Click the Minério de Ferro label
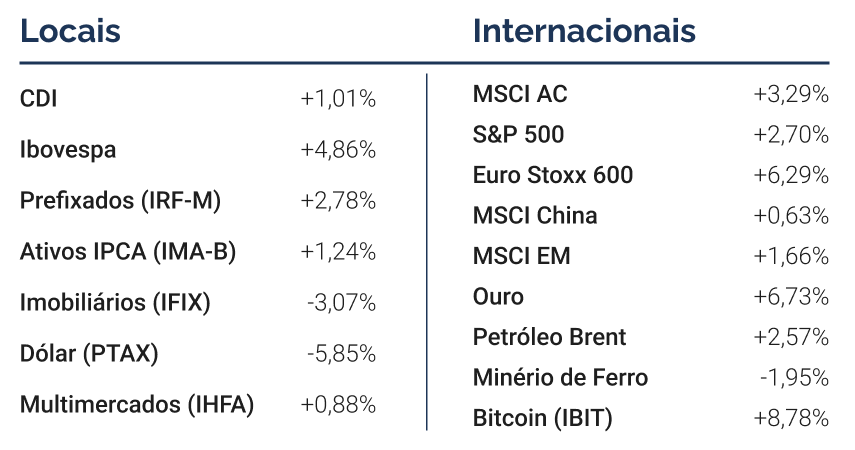855x450 pixels. (x=561, y=377)
